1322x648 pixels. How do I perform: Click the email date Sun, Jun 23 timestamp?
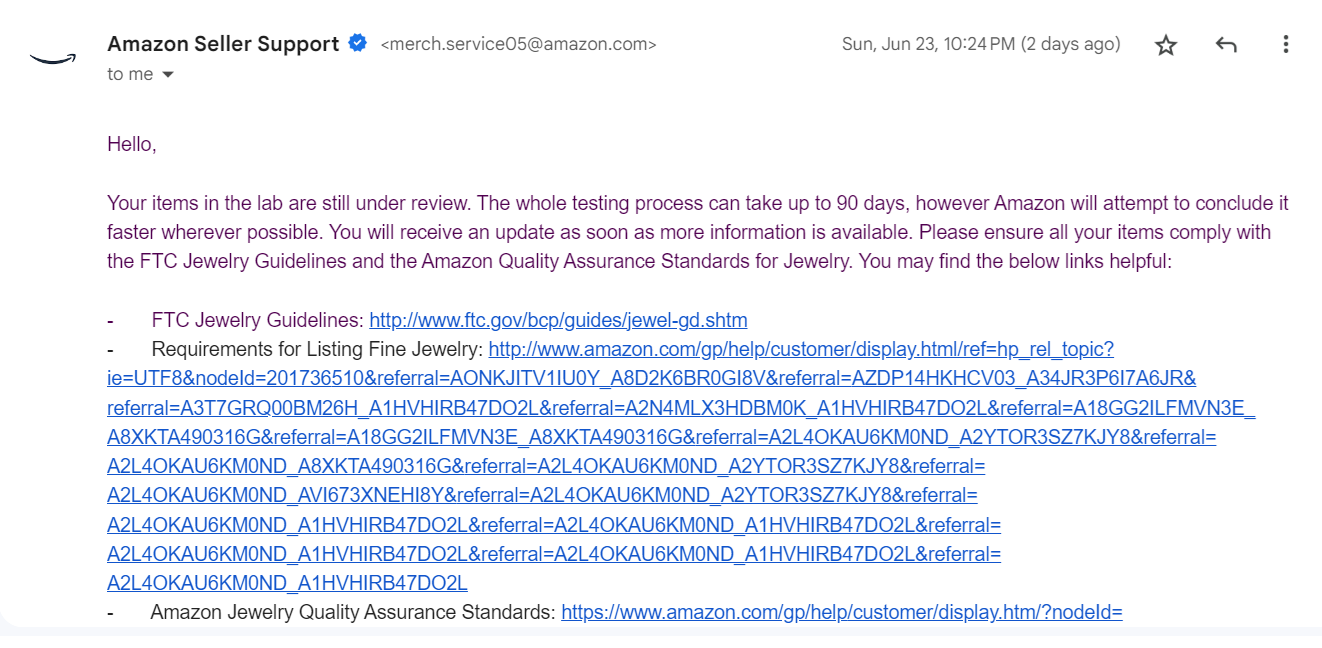tap(981, 44)
